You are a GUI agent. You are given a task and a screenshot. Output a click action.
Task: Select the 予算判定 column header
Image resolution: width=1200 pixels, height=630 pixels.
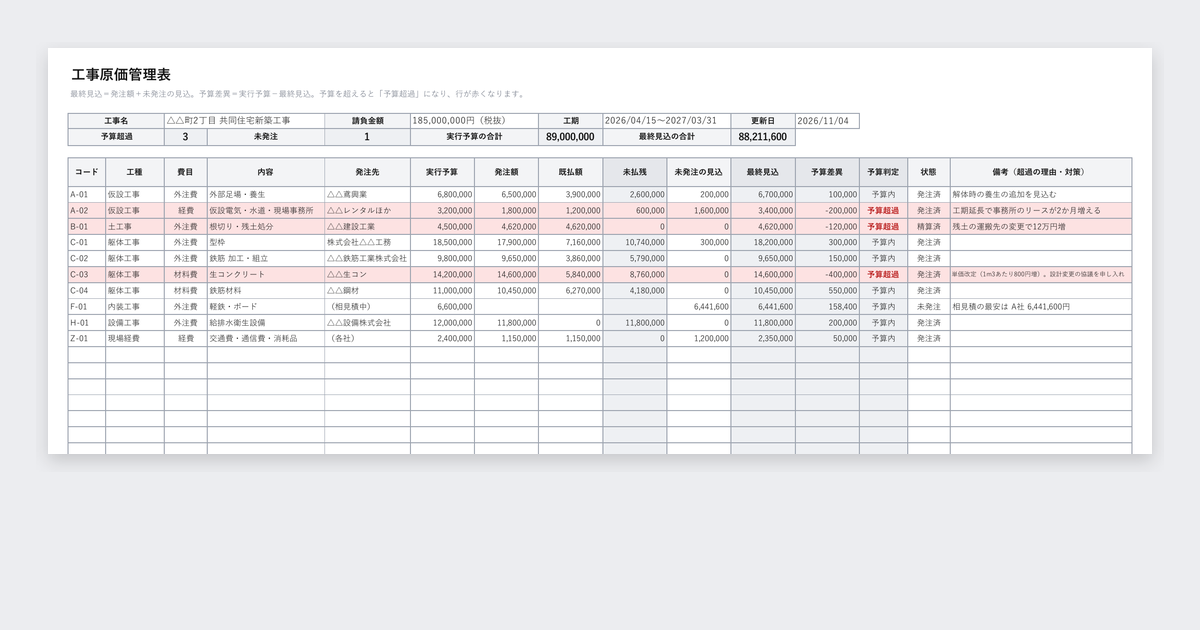[883, 172]
